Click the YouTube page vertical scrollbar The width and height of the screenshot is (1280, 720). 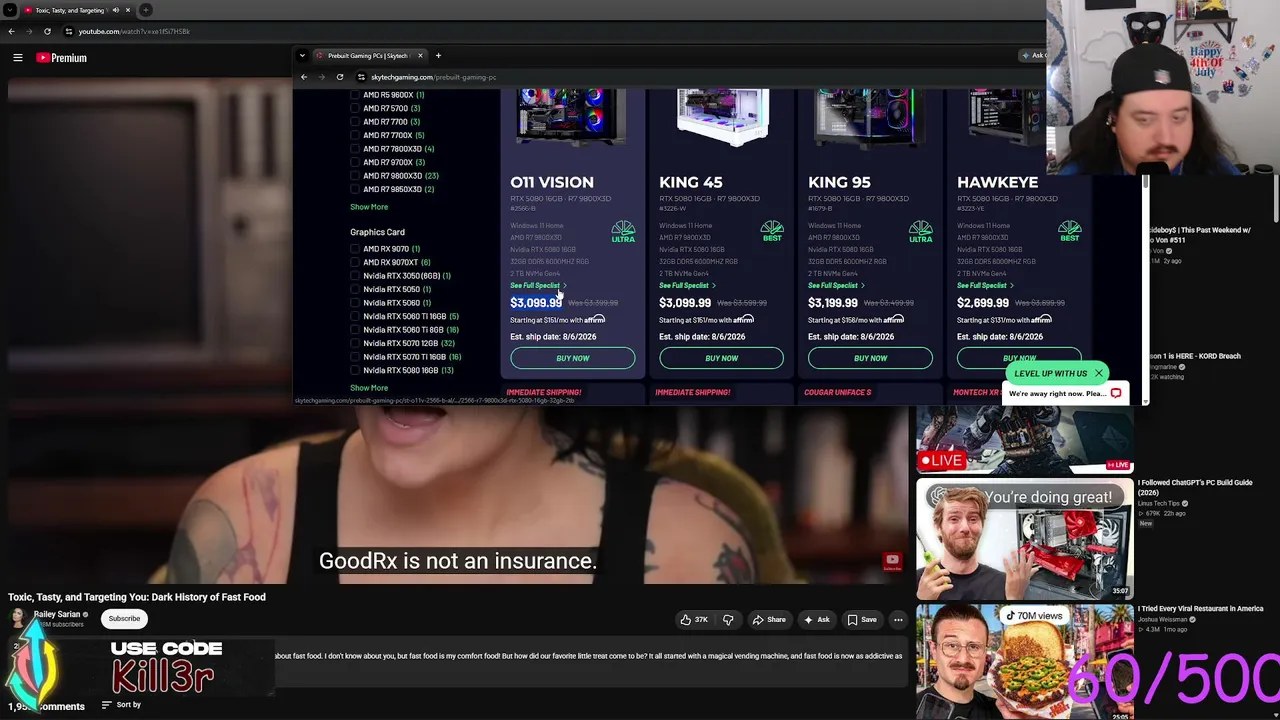click(x=1276, y=200)
